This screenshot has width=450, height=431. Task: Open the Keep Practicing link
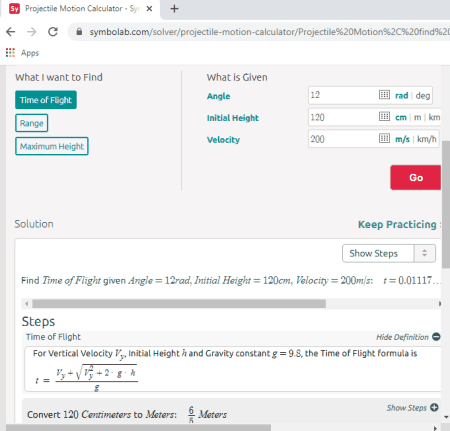pos(397,224)
